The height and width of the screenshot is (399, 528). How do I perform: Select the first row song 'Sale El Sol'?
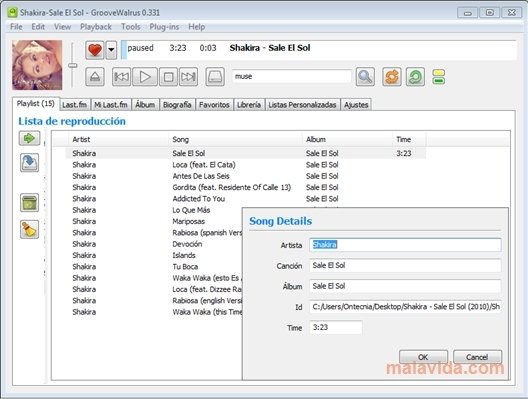pos(189,153)
